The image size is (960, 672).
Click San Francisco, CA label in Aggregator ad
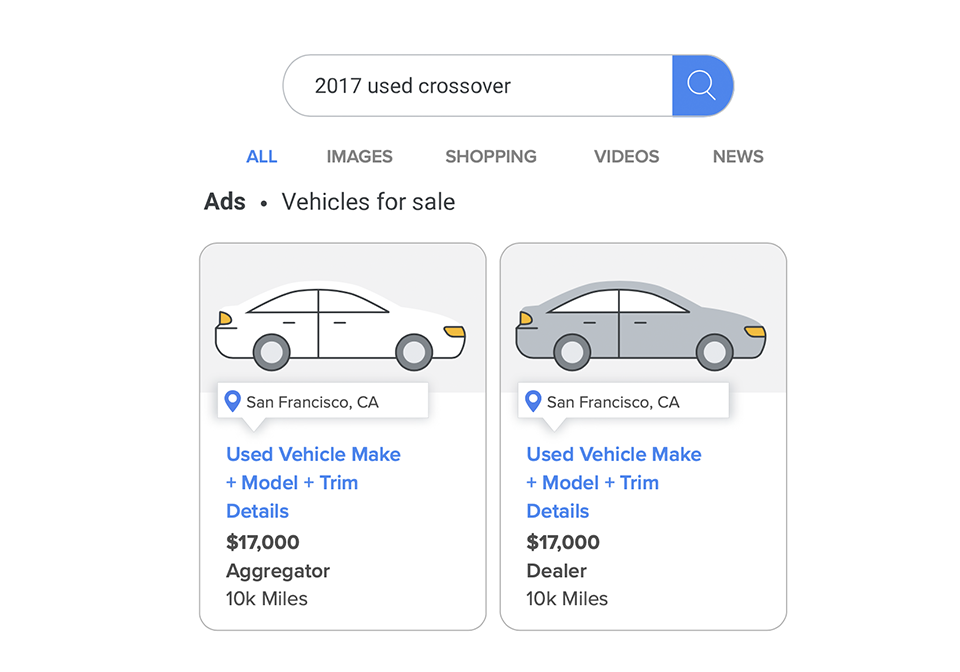[312, 402]
